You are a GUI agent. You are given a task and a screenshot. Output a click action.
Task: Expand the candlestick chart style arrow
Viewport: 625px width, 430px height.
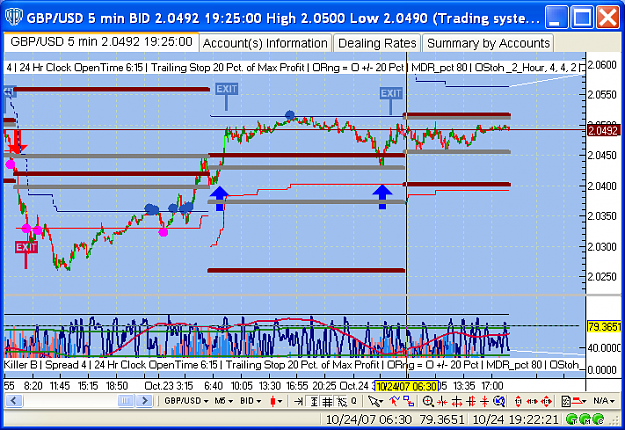pos(280,402)
